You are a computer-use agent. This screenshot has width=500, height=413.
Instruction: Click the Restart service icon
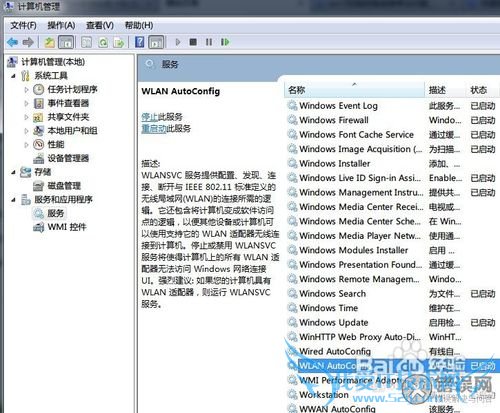[225, 42]
